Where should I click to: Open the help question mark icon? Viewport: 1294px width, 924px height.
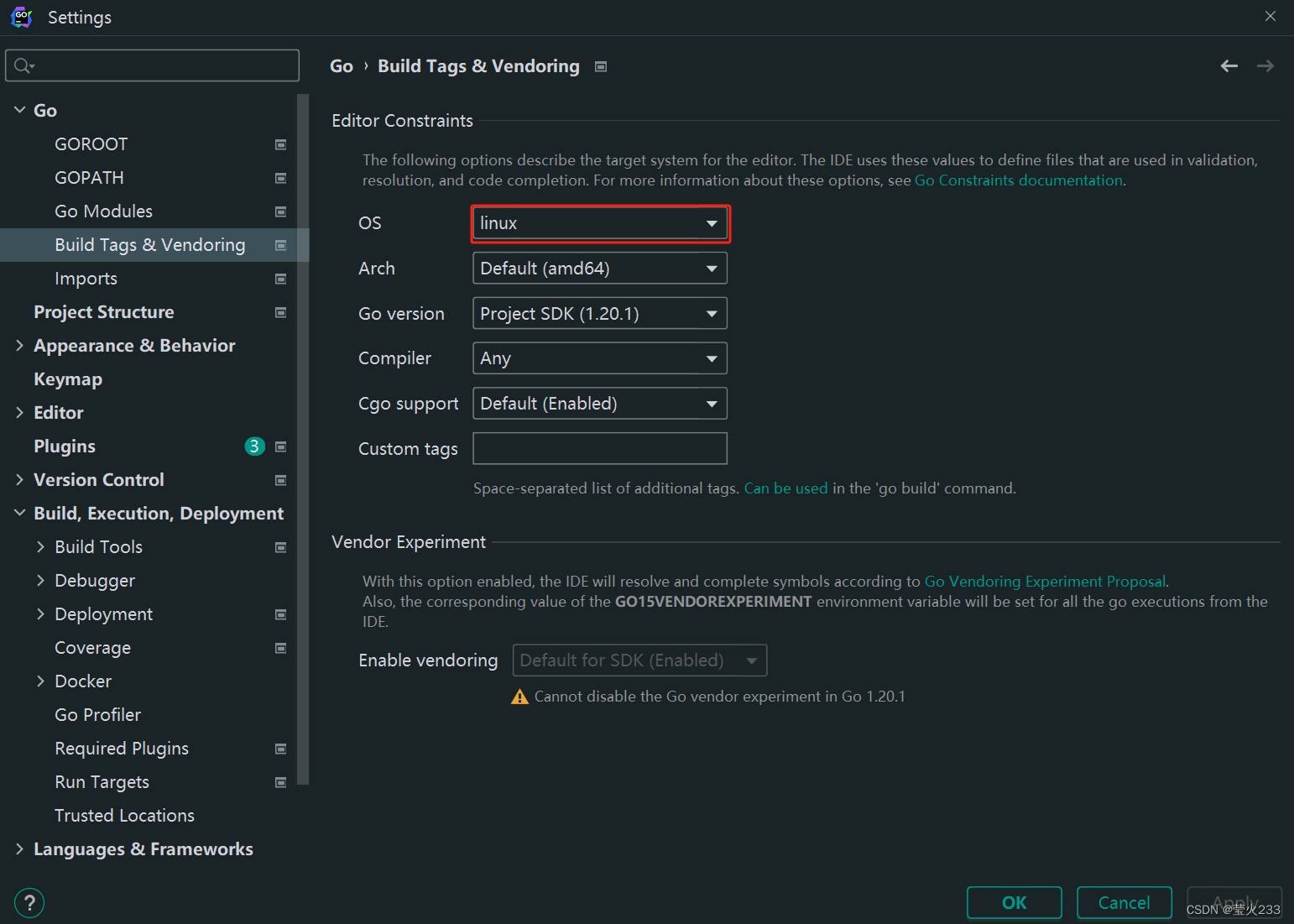[x=29, y=903]
